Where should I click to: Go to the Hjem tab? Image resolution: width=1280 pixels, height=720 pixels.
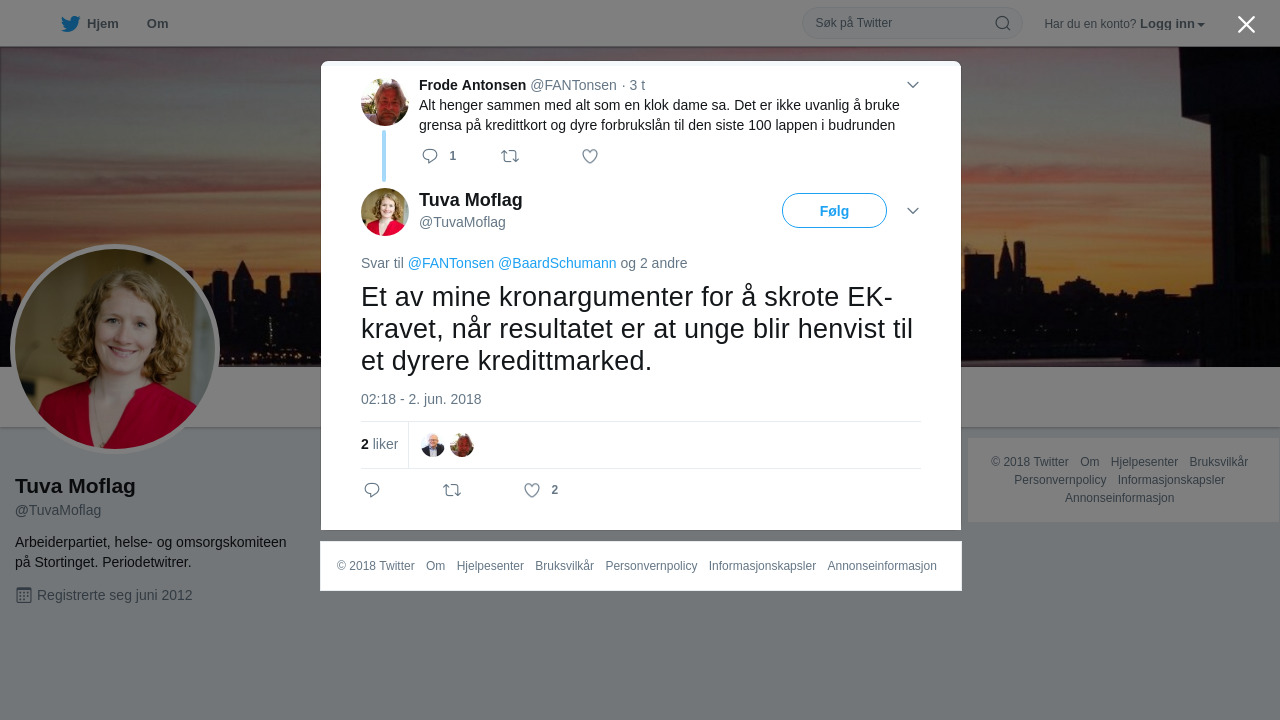pyautogui.click(x=90, y=24)
